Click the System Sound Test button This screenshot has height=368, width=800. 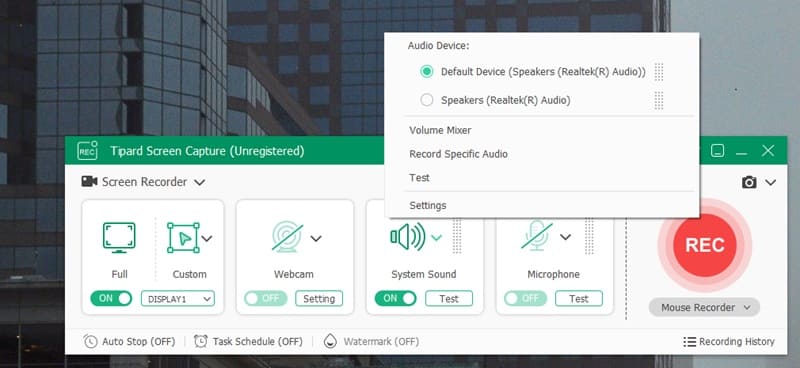(x=449, y=299)
